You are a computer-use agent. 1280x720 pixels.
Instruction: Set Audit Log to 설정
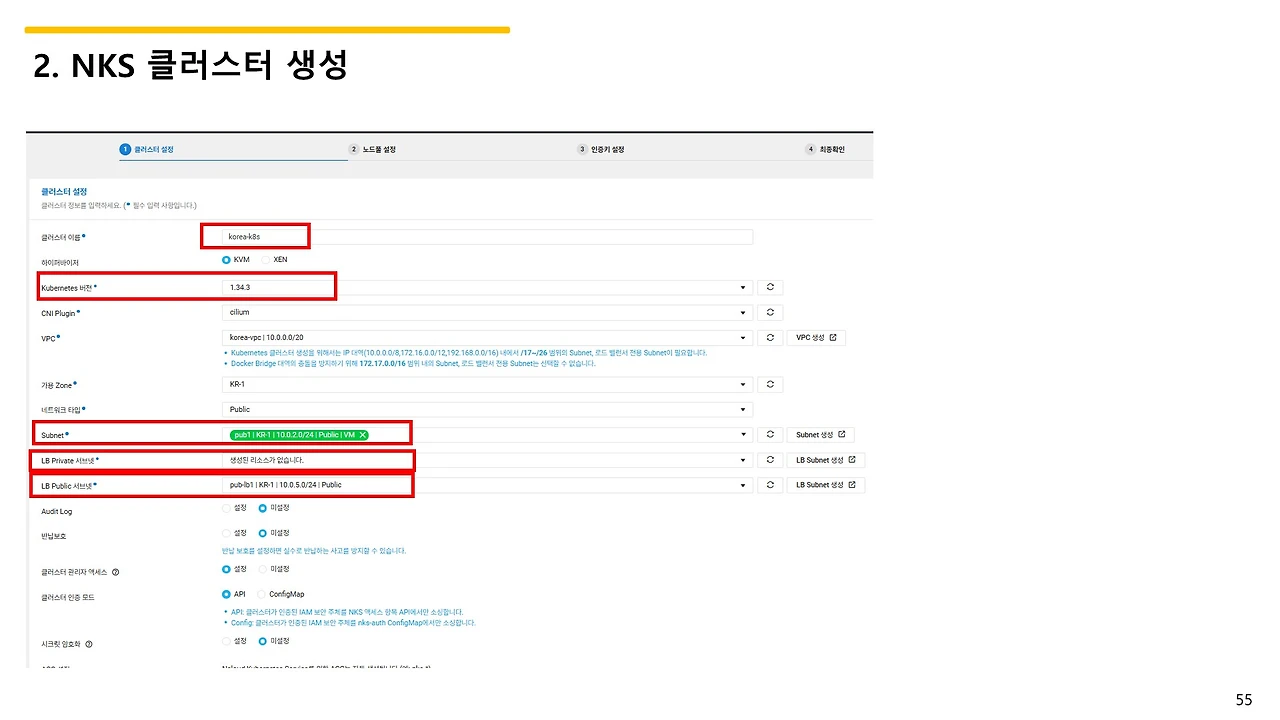tap(226, 508)
